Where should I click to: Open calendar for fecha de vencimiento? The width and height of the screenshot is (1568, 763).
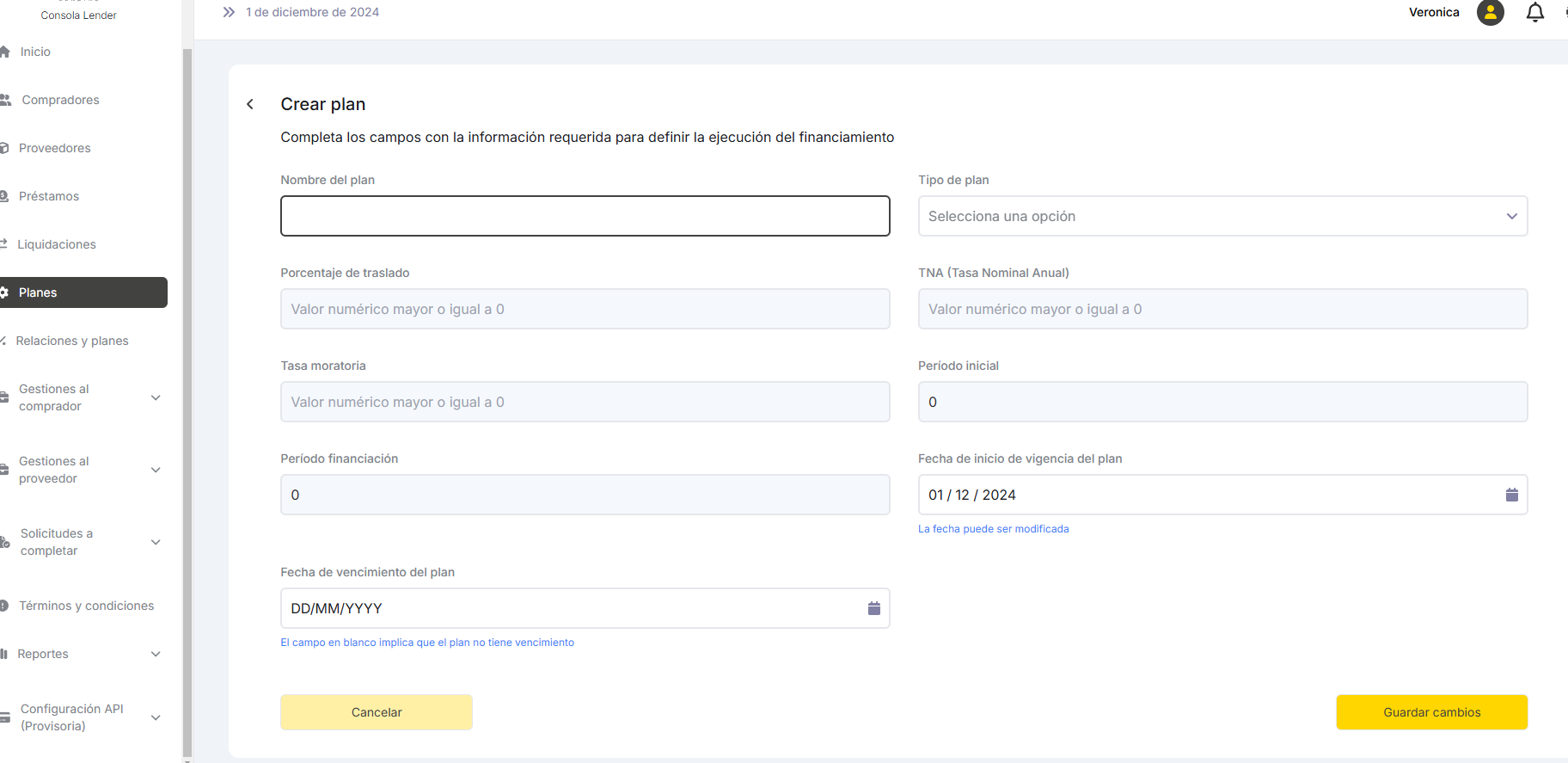click(x=873, y=608)
